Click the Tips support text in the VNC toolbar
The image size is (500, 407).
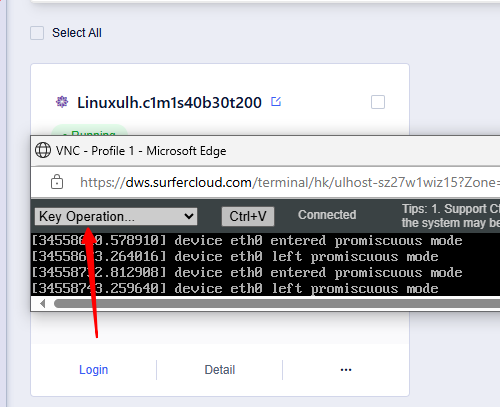pyautogui.click(x=451, y=216)
